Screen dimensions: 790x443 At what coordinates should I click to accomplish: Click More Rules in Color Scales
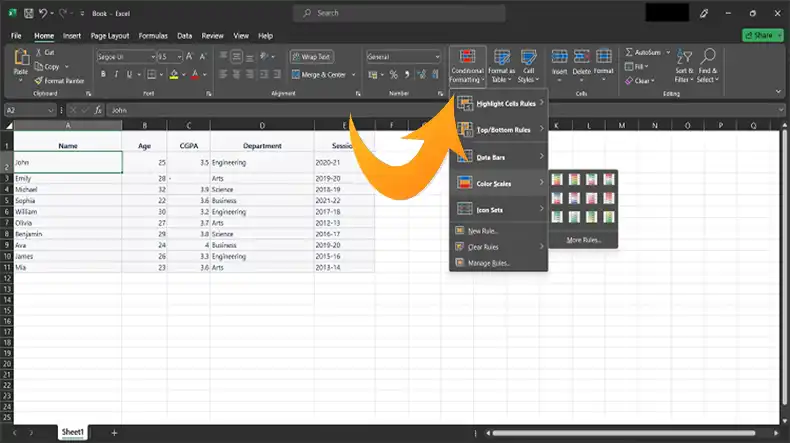tap(583, 240)
